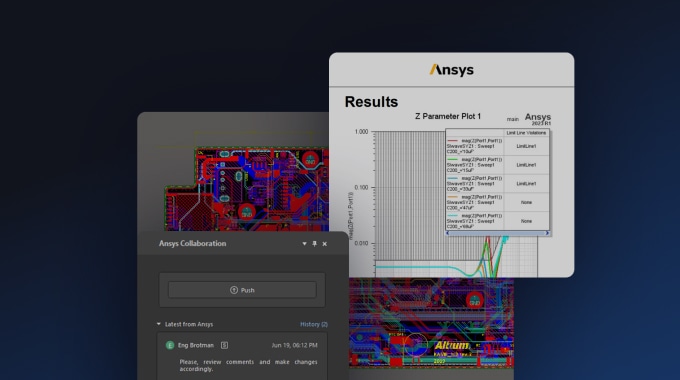
Task: Click the S badge next to Eng Brotman
Action: (x=224, y=345)
